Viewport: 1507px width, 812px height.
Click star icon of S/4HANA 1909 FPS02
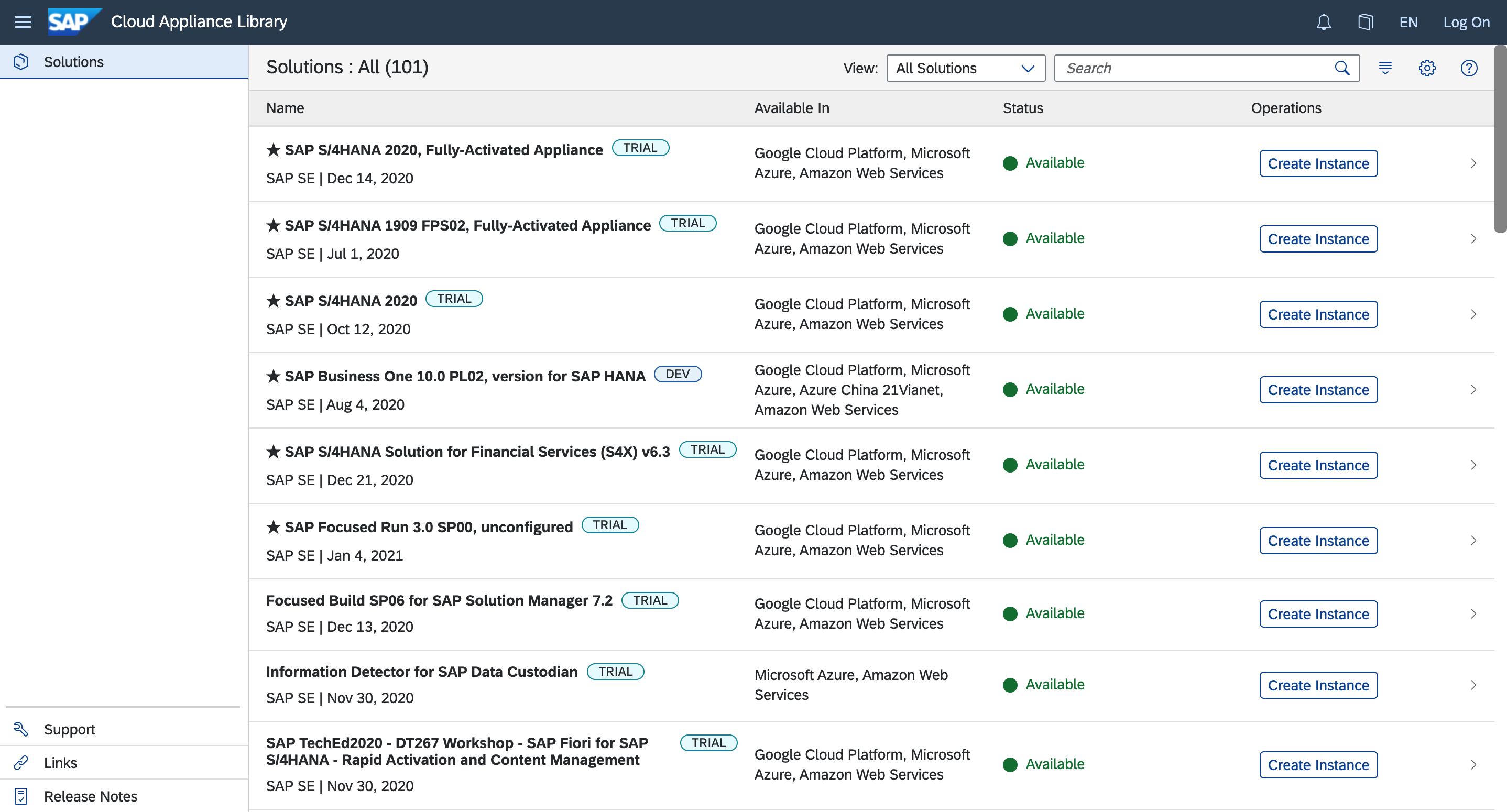coord(273,225)
